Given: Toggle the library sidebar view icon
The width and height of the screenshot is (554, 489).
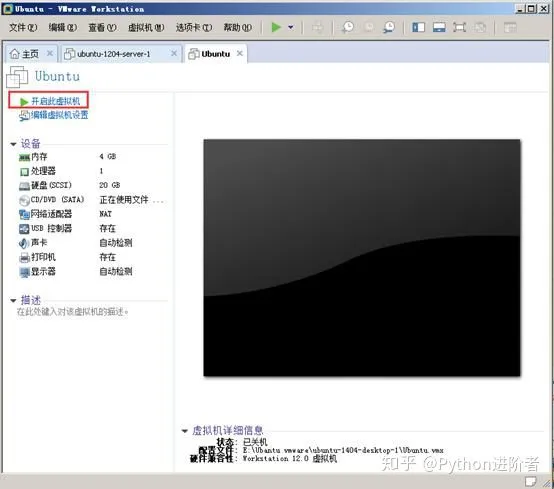Looking at the screenshot, I should (x=418, y=27).
